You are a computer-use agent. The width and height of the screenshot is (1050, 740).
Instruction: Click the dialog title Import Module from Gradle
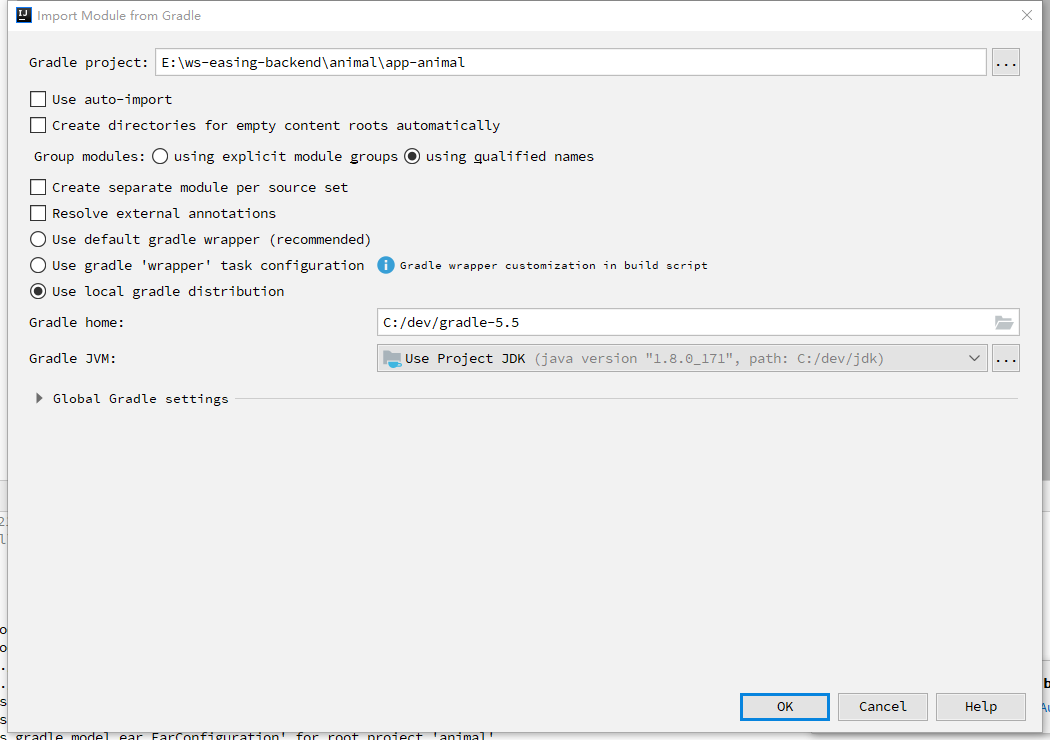pyautogui.click(x=119, y=15)
